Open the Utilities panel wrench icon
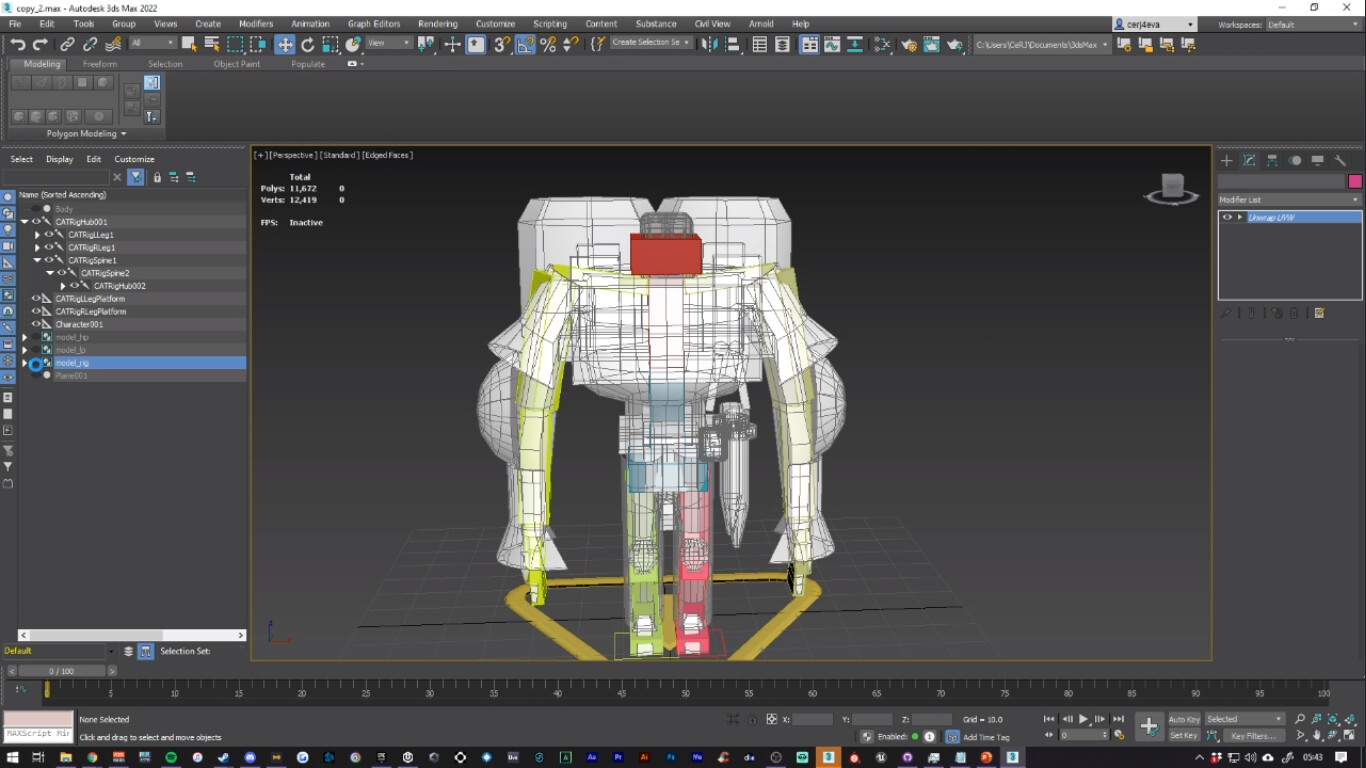 (x=1341, y=160)
